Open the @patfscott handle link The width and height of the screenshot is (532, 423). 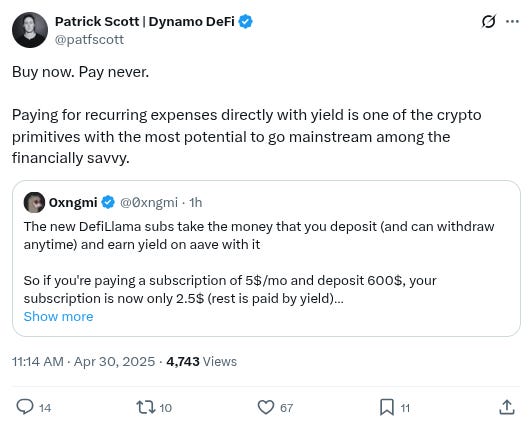89,40
